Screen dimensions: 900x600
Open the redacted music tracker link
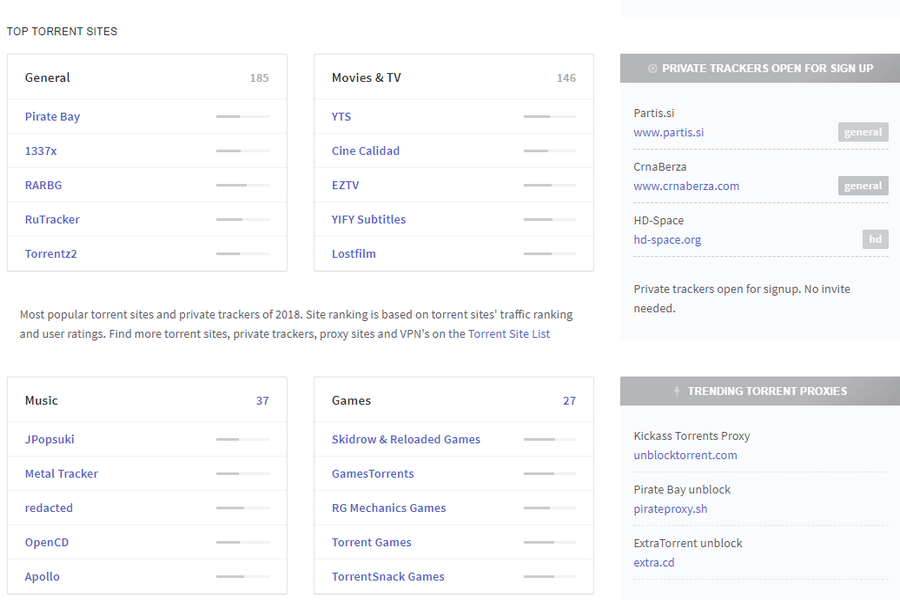pyautogui.click(x=49, y=508)
